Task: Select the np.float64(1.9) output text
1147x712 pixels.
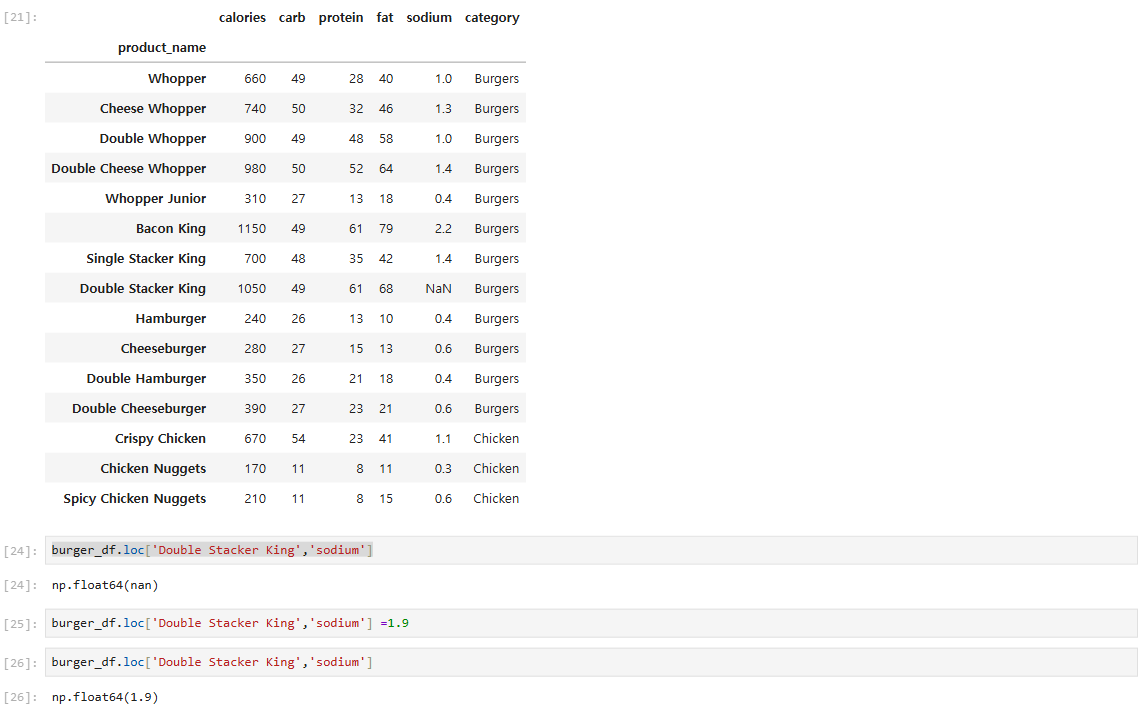Action: click(x=105, y=697)
